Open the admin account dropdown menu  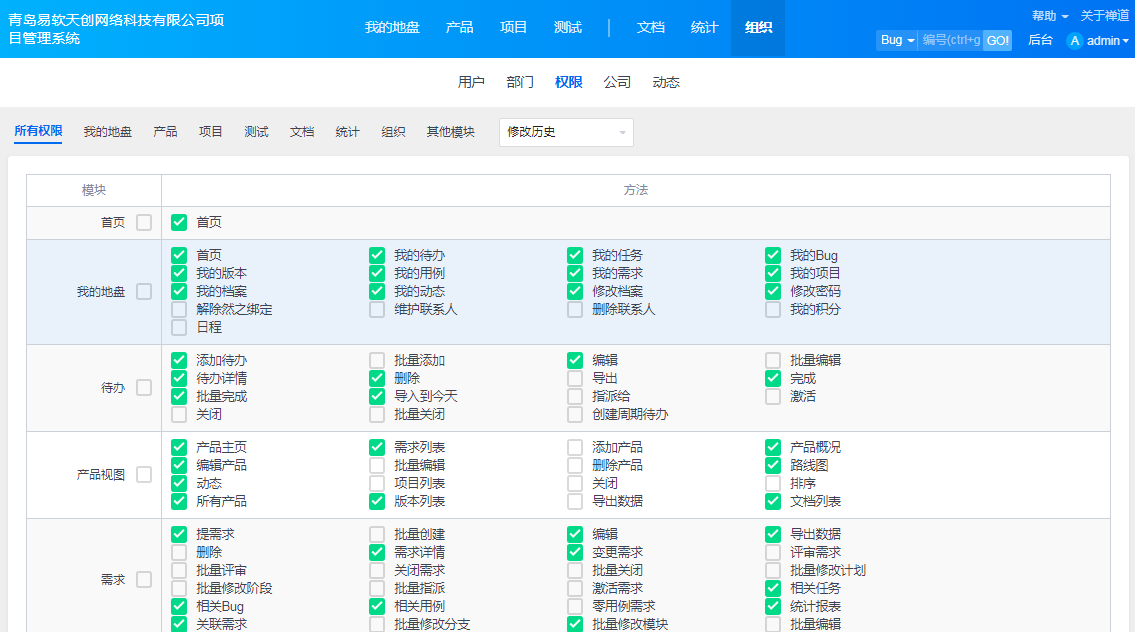pos(1107,41)
